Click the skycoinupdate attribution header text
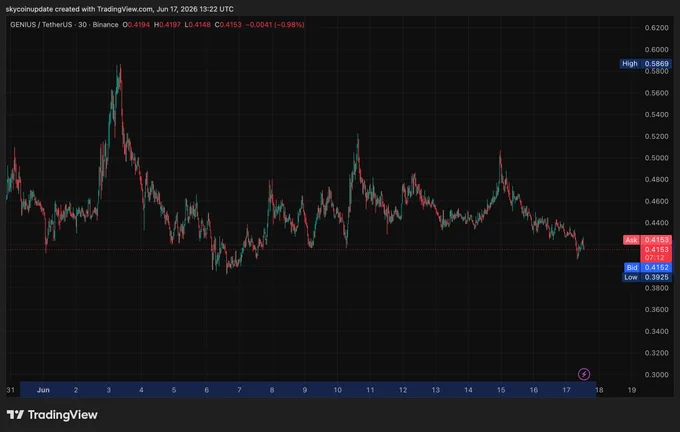Screen dimensions: 680x432 (120, 9)
